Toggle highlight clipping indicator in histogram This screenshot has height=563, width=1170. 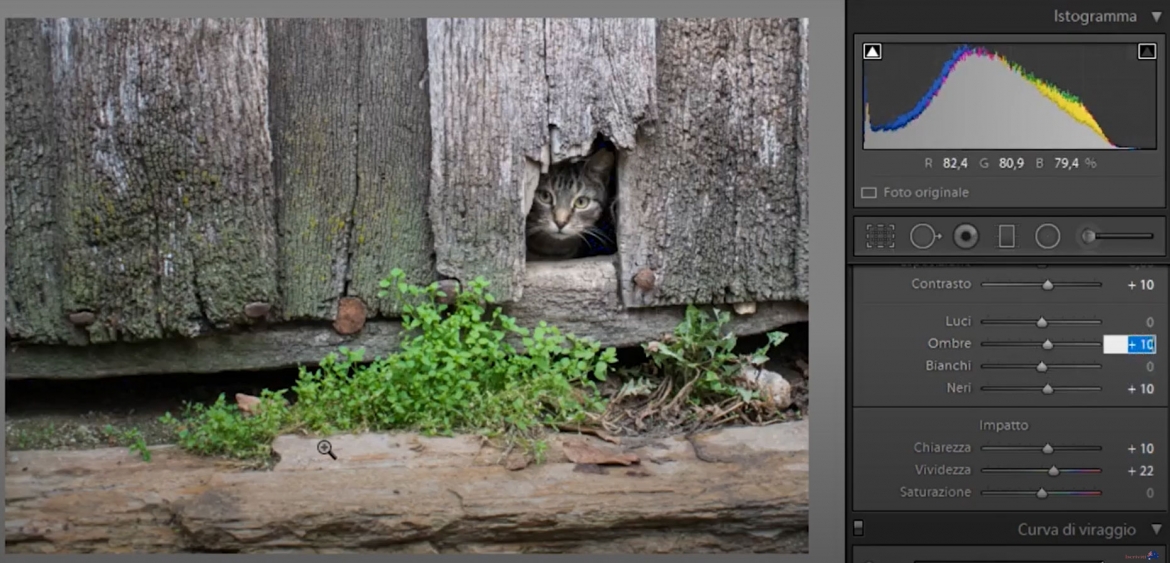click(1146, 52)
